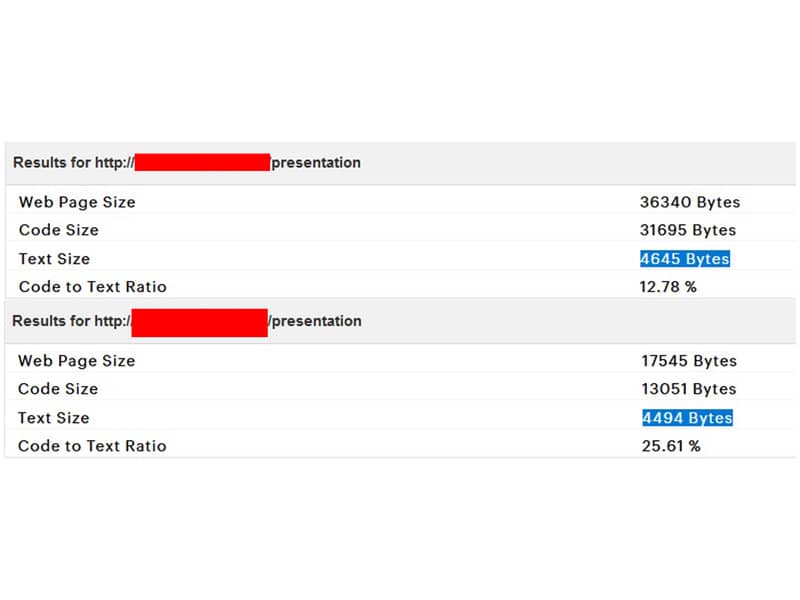
Task: Click the second 'Web Page Size' label
Action: coord(76,361)
